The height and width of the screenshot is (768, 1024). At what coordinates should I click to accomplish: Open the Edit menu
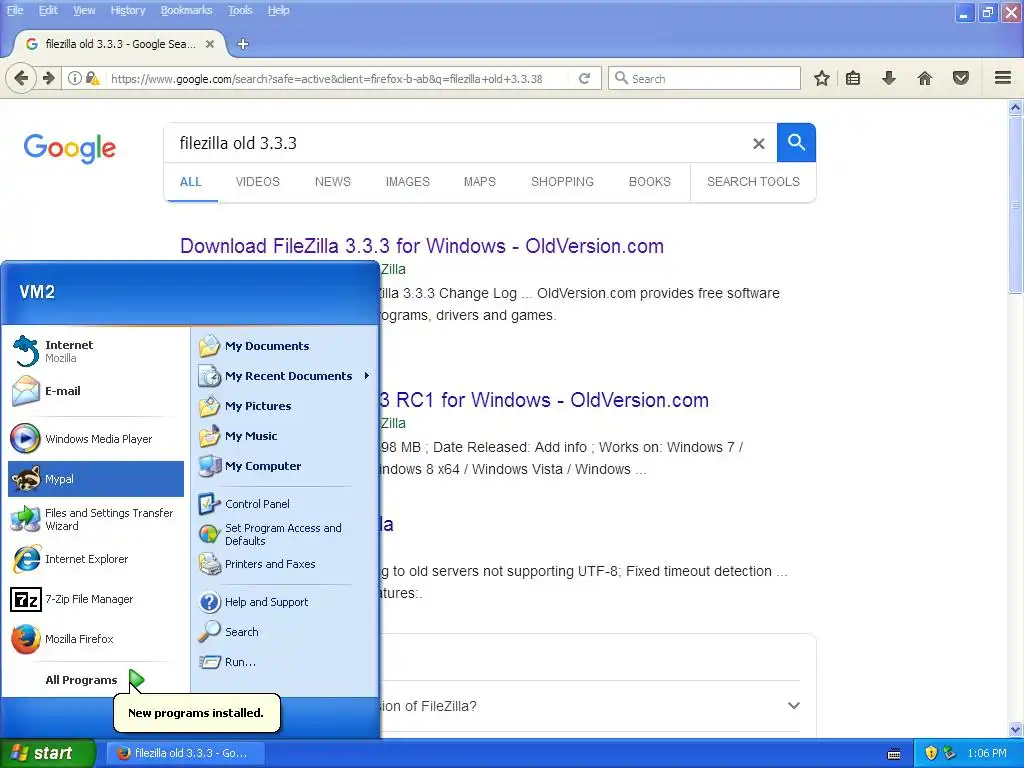pos(48,10)
